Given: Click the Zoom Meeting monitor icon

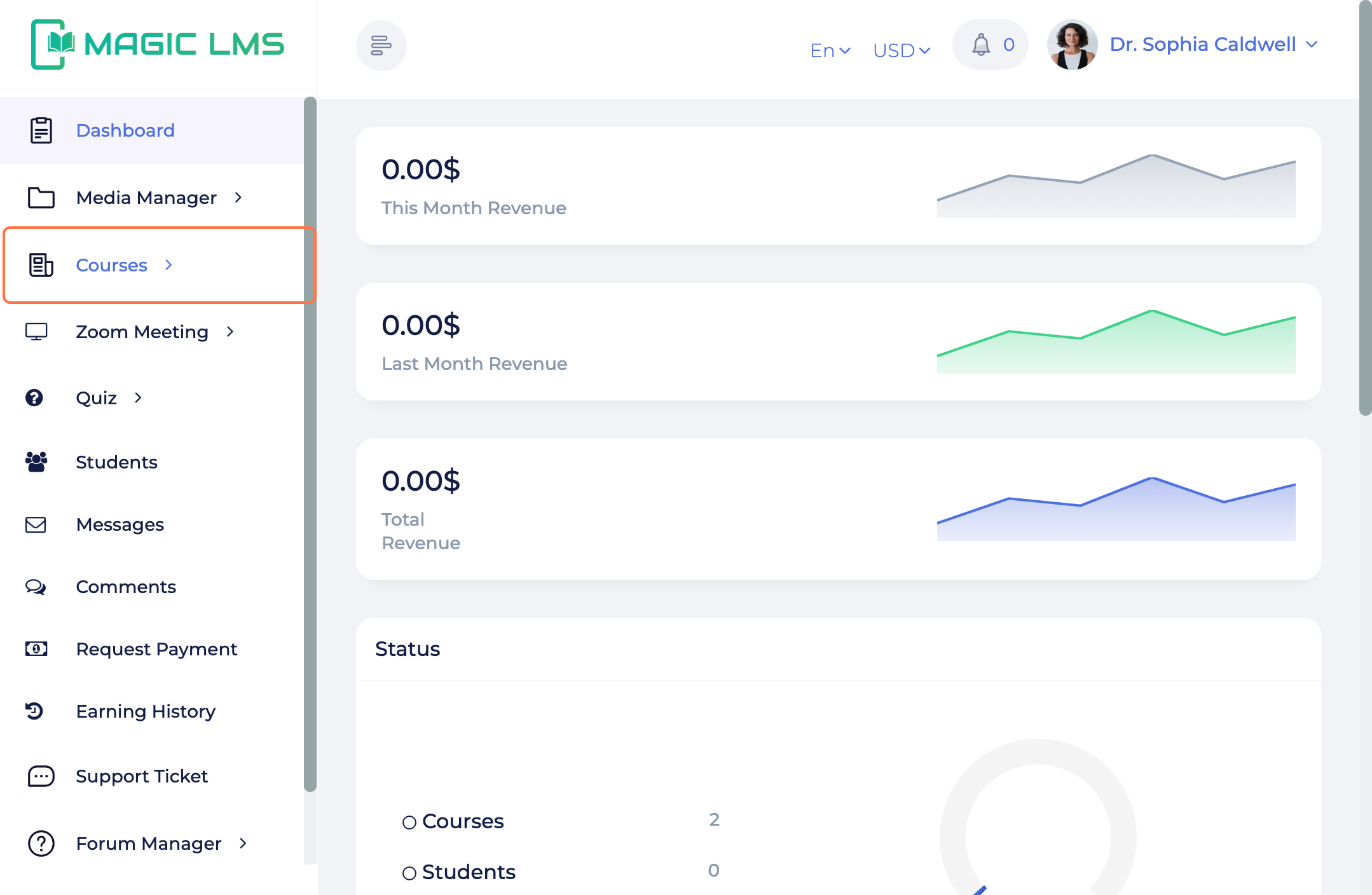Looking at the screenshot, I should [x=36, y=332].
